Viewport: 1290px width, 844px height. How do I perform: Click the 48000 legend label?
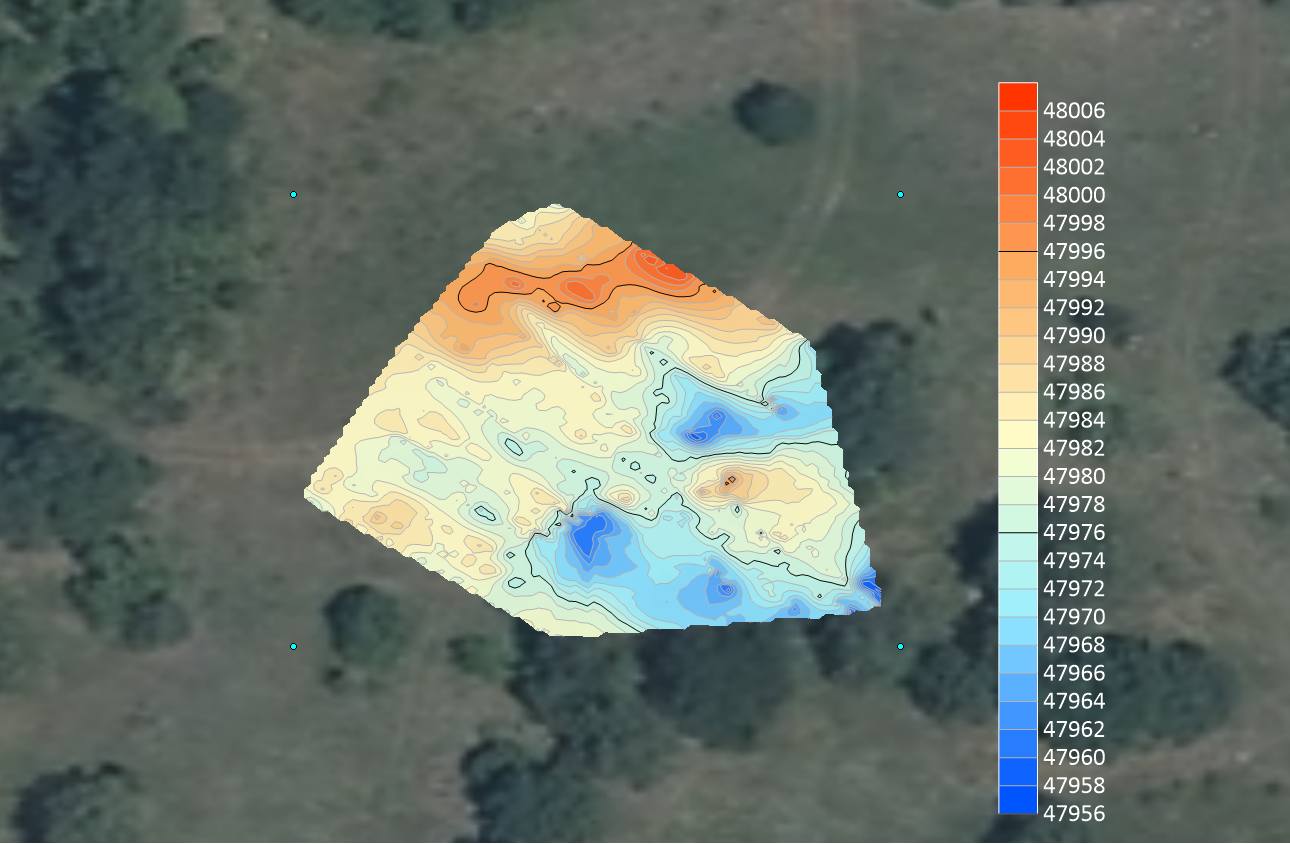tap(1073, 195)
